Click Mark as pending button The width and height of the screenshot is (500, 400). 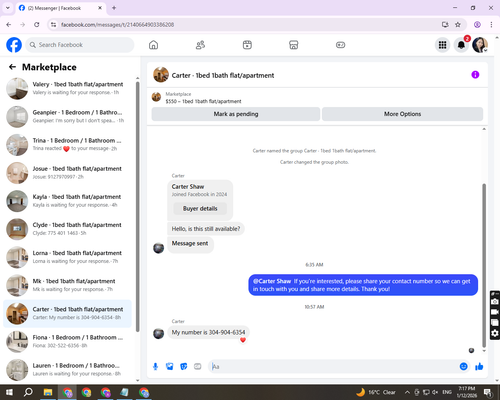pos(236,114)
